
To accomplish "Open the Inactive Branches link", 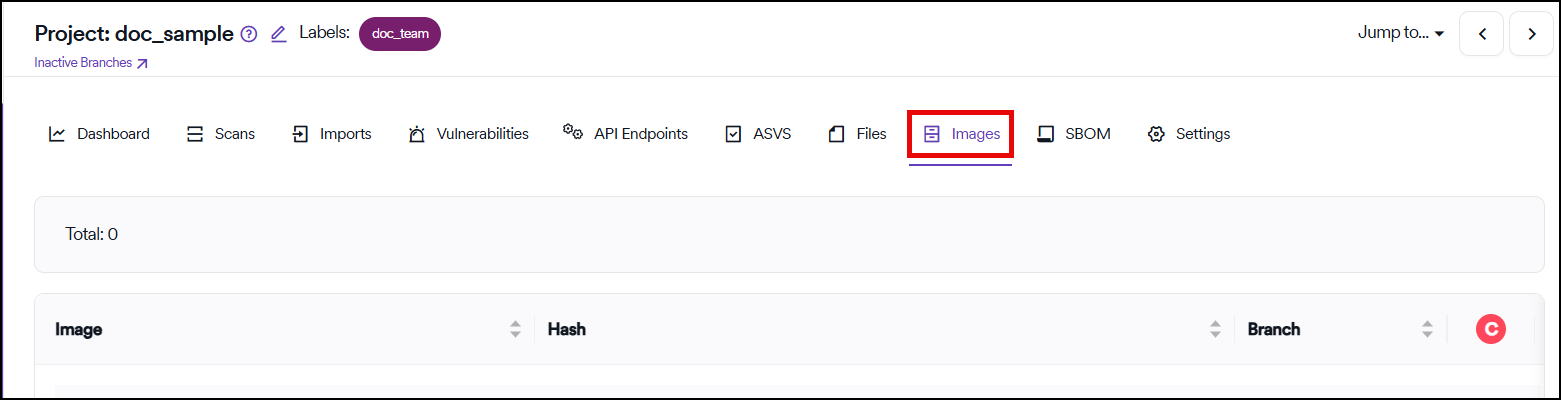I will (91, 63).
